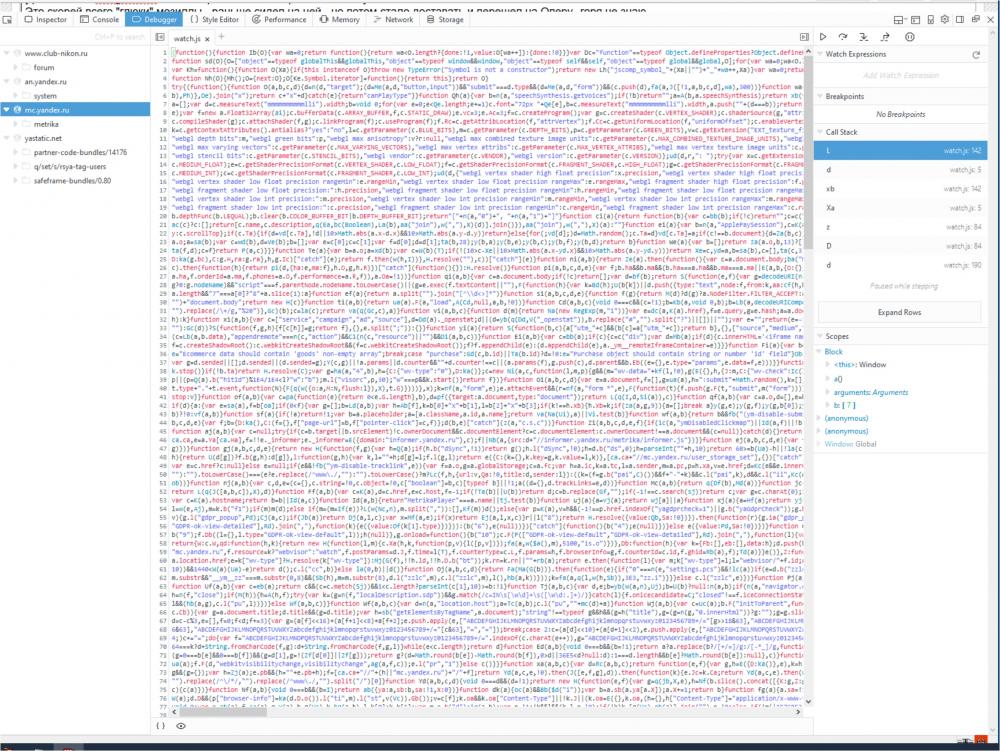The width and height of the screenshot is (1000, 751).
Task: Expand the partner-code-bundles/14176 folder
Action: click(15, 152)
